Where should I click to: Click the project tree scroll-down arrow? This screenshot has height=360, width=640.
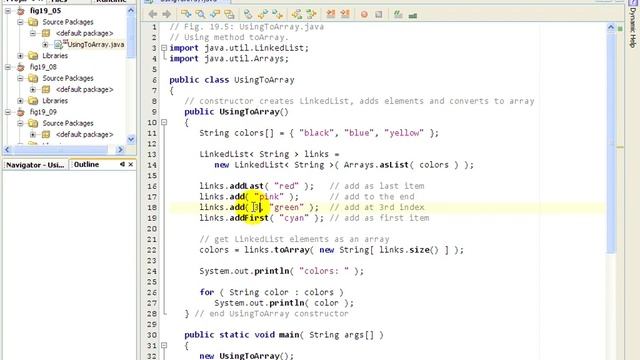pyautogui.click(x=131, y=139)
